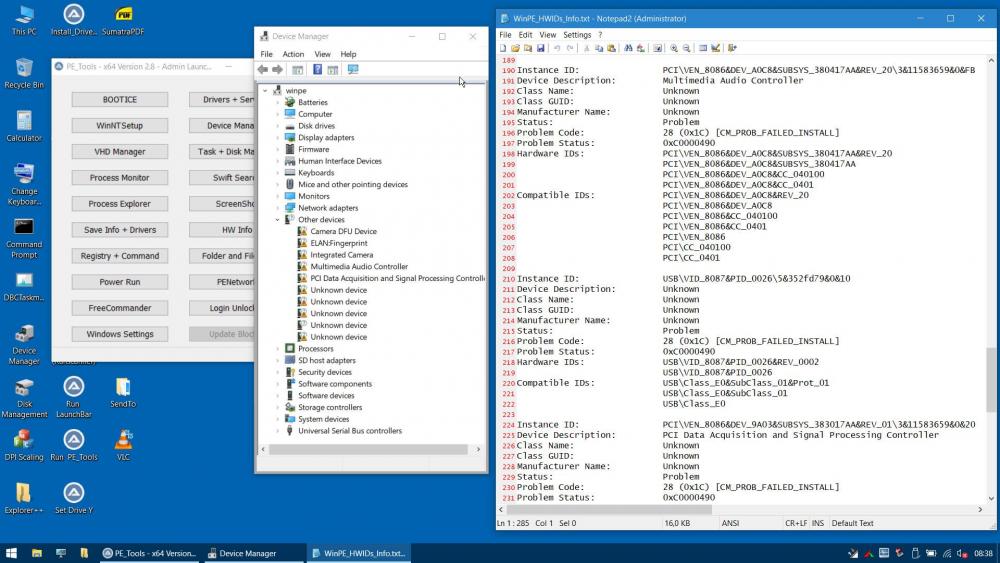Open SumatraPDF desktop icon

(x=123, y=19)
